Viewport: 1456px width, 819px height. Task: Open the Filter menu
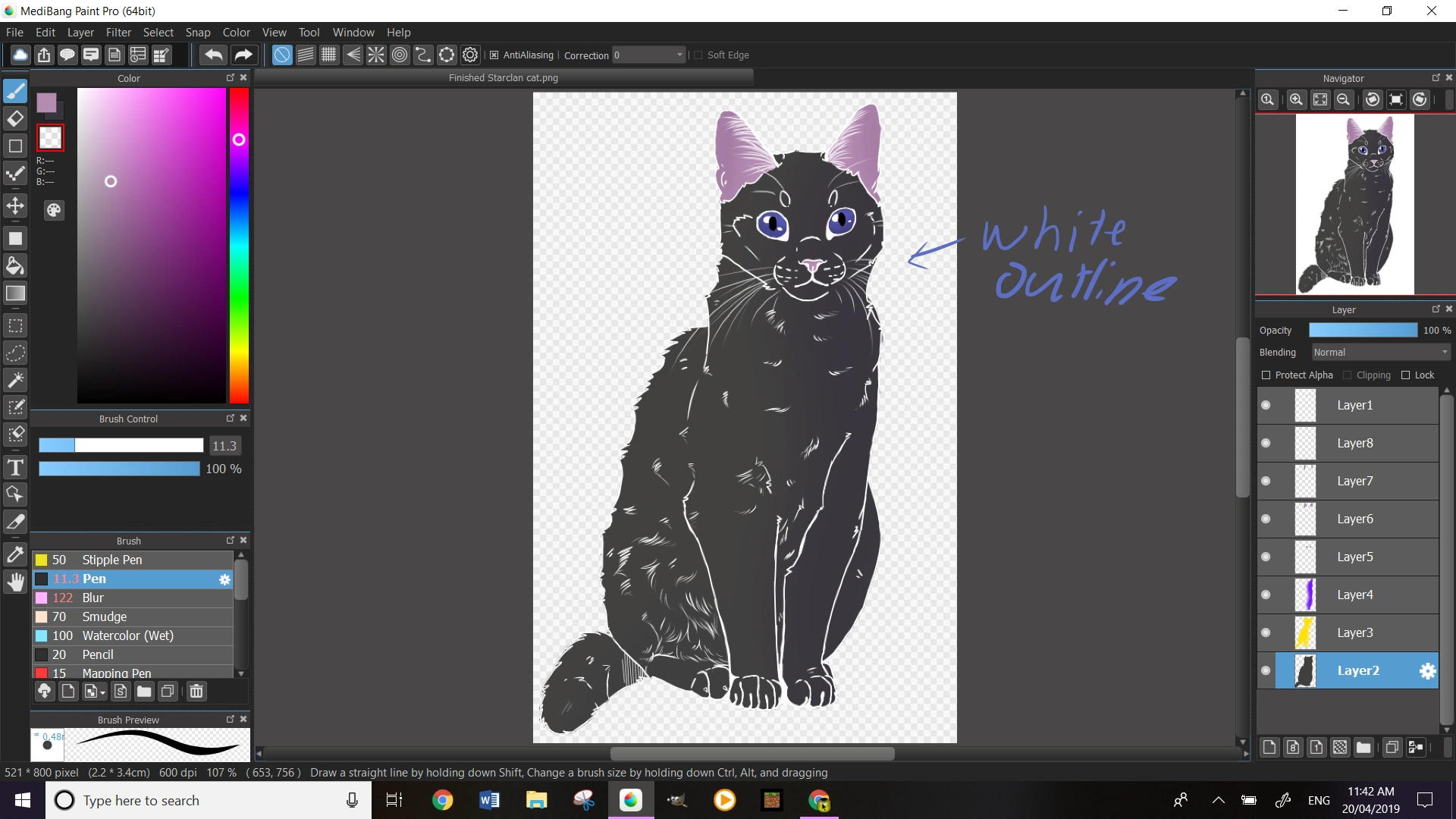[x=118, y=33]
